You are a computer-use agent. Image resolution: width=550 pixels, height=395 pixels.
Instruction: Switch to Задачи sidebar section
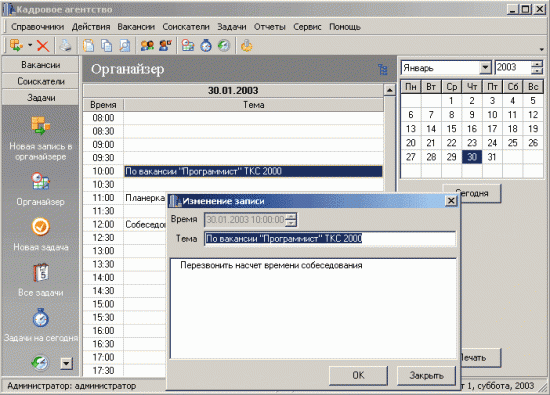click(x=41, y=98)
